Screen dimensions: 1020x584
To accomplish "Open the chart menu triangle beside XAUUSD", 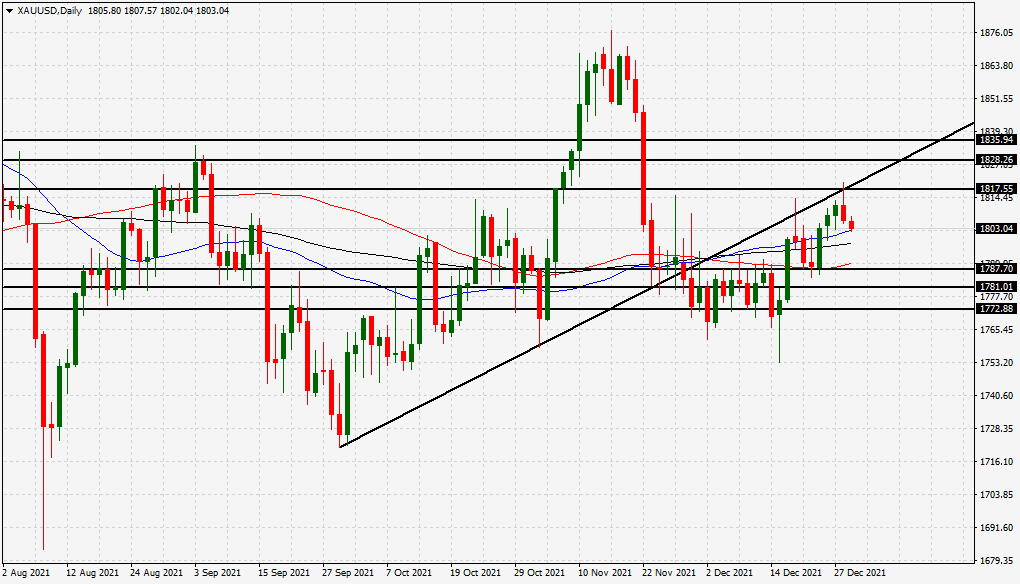I will [9, 11].
